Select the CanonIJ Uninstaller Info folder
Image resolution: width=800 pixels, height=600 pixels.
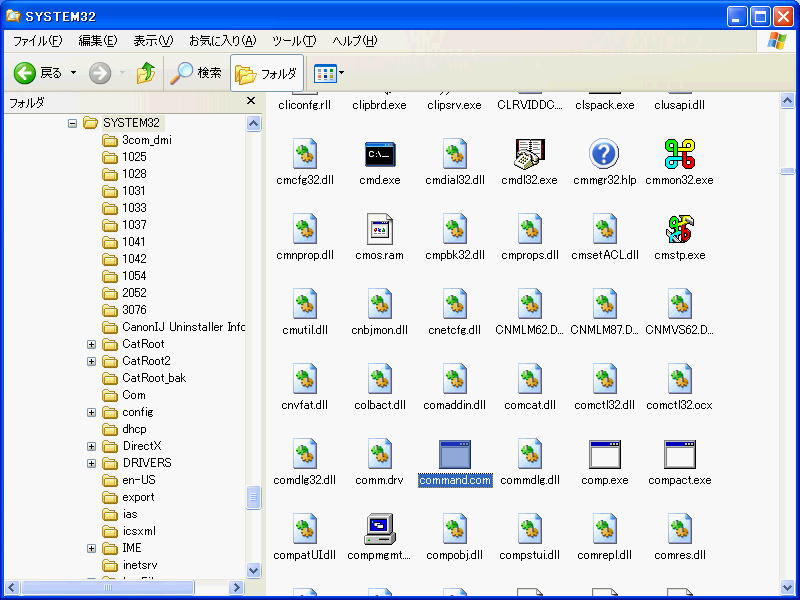173,327
